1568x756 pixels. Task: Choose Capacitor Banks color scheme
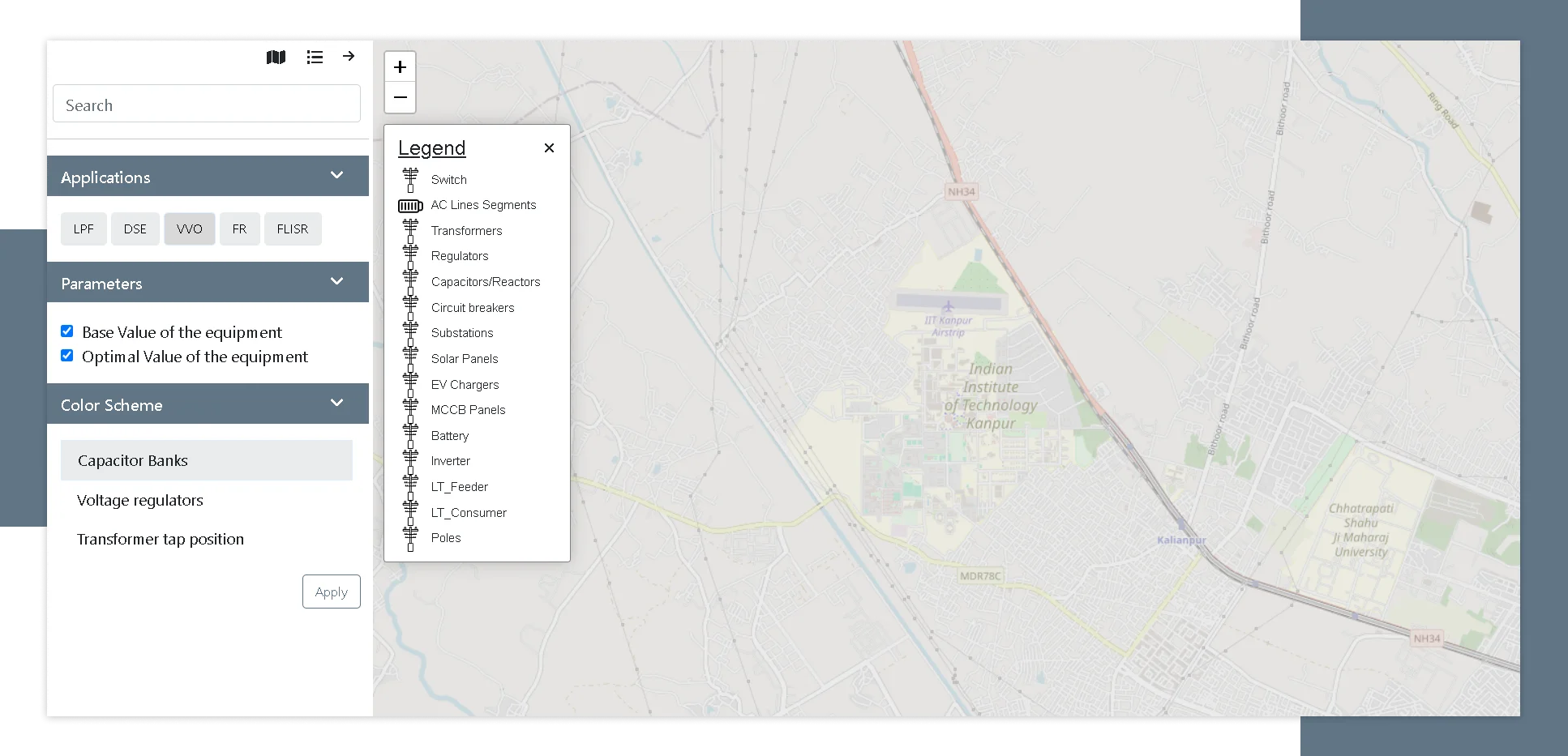(207, 460)
